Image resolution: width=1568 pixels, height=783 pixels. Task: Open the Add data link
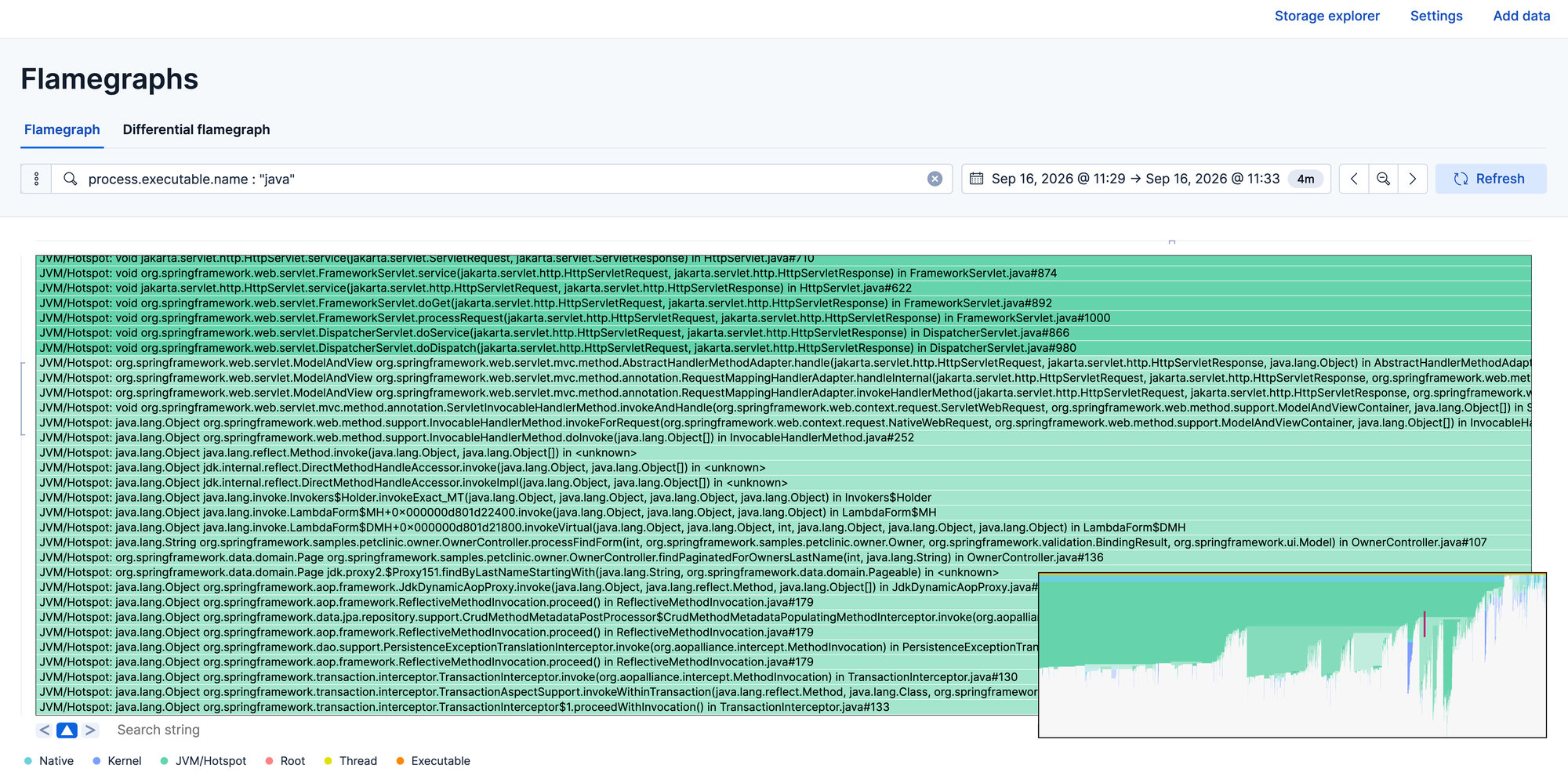click(x=1521, y=16)
